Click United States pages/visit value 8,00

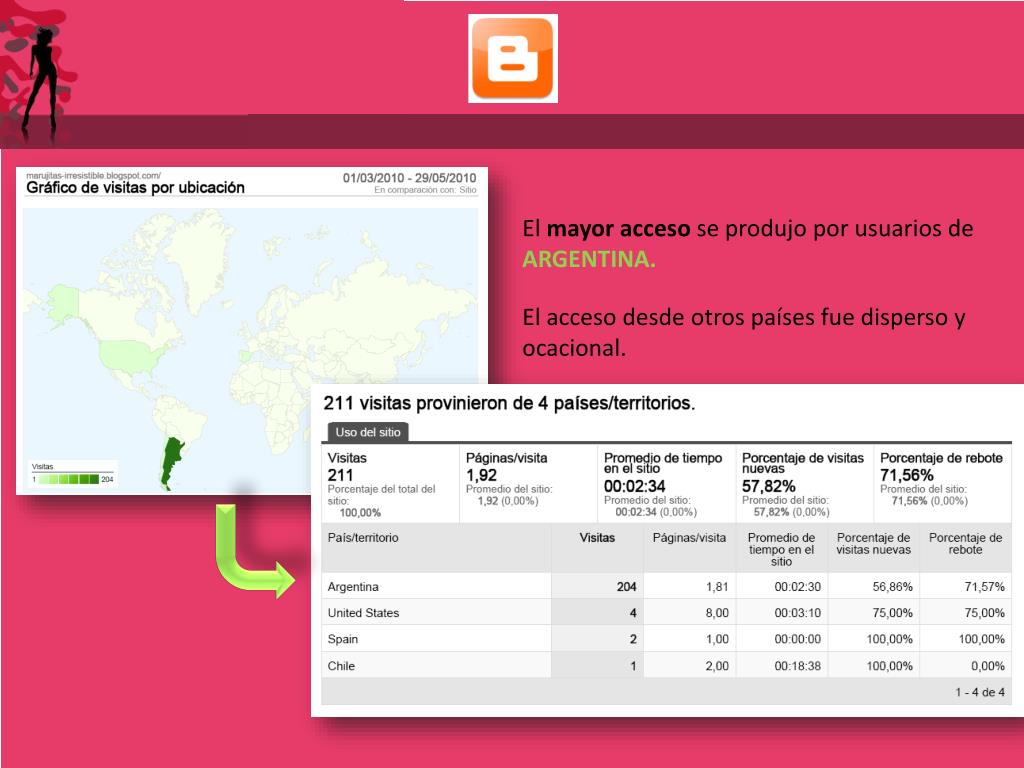pos(717,613)
